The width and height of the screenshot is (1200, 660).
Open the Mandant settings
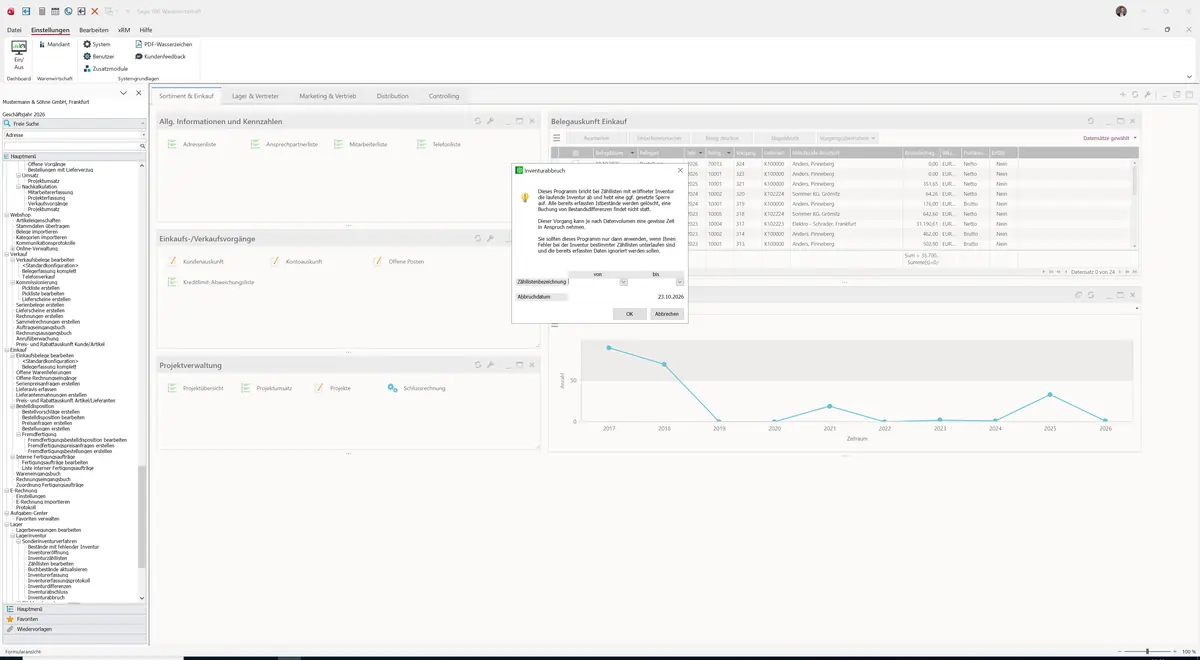[x=54, y=45]
